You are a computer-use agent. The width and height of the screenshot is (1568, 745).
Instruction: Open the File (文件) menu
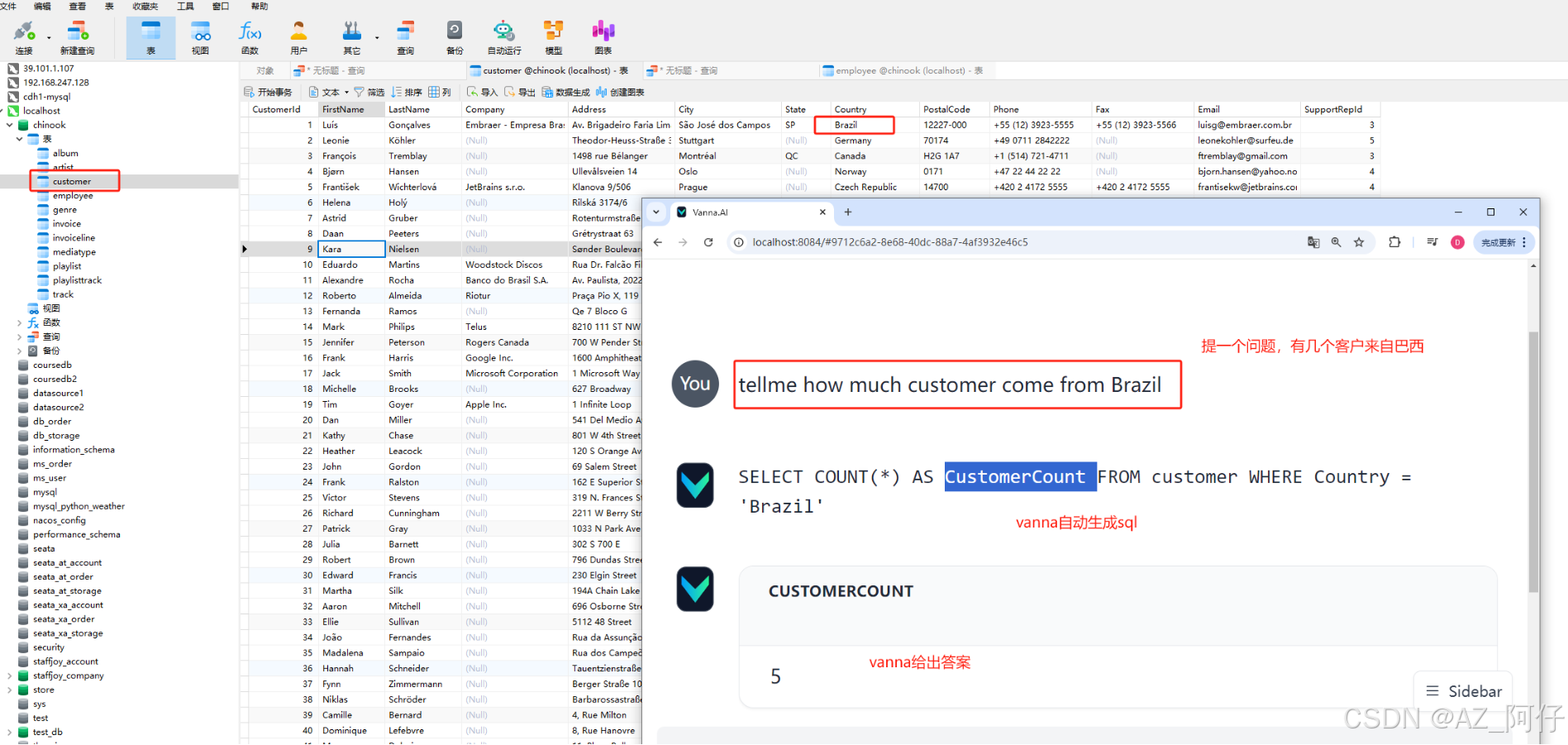pos(8,6)
